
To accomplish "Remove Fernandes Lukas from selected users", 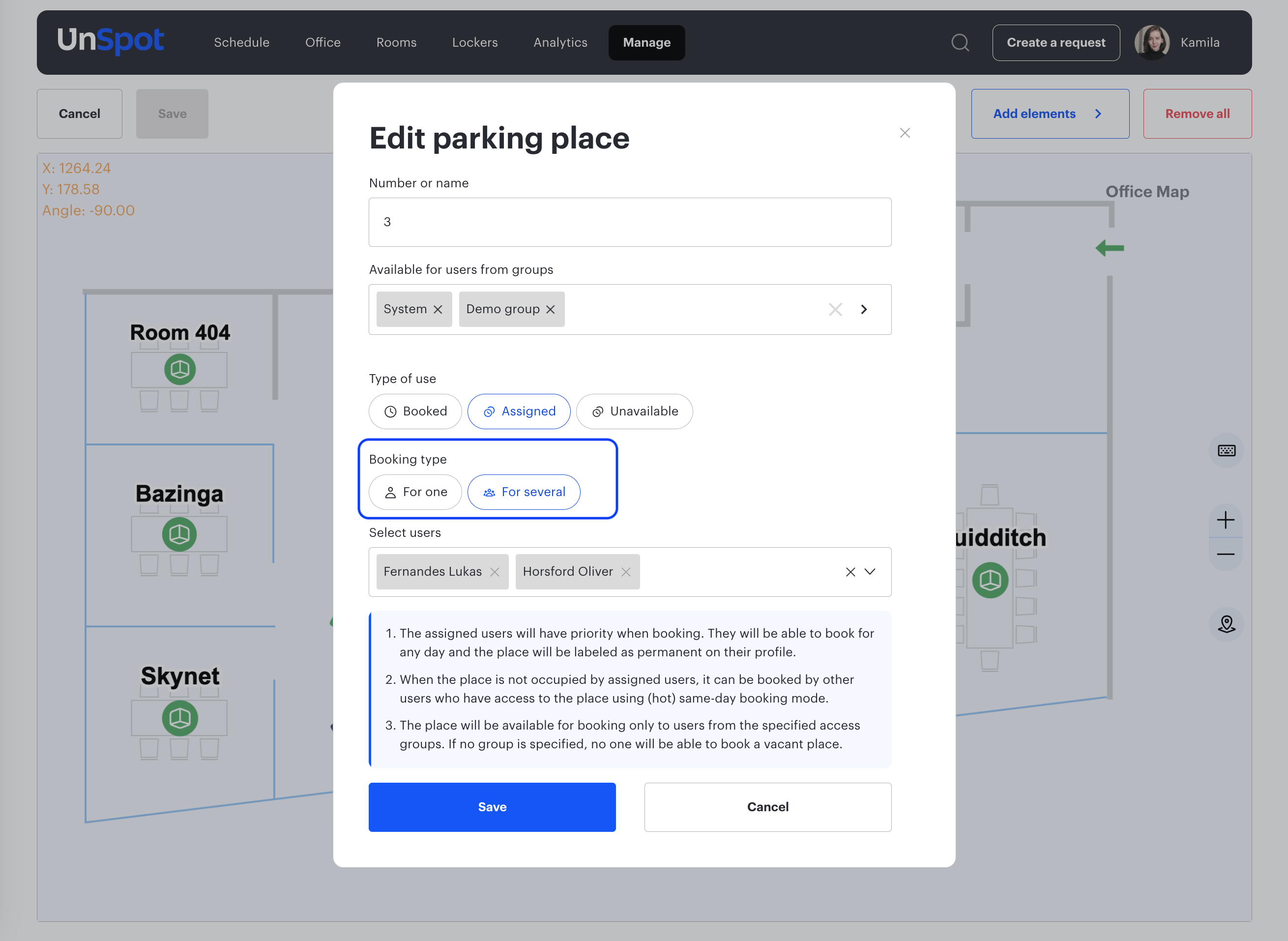I will (x=495, y=572).
